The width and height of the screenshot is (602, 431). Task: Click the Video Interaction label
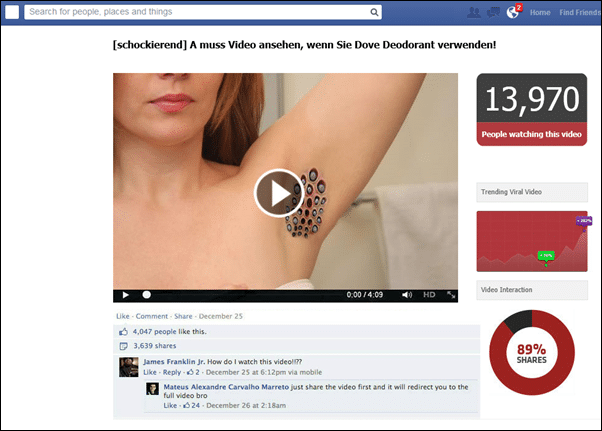click(532, 290)
